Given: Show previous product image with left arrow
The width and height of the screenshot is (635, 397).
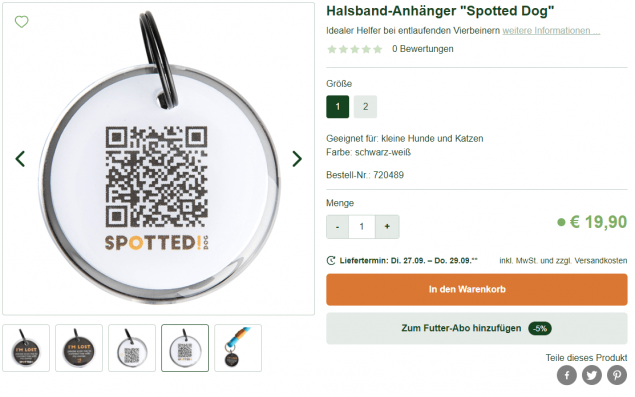Looking at the screenshot, I should click(20, 159).
